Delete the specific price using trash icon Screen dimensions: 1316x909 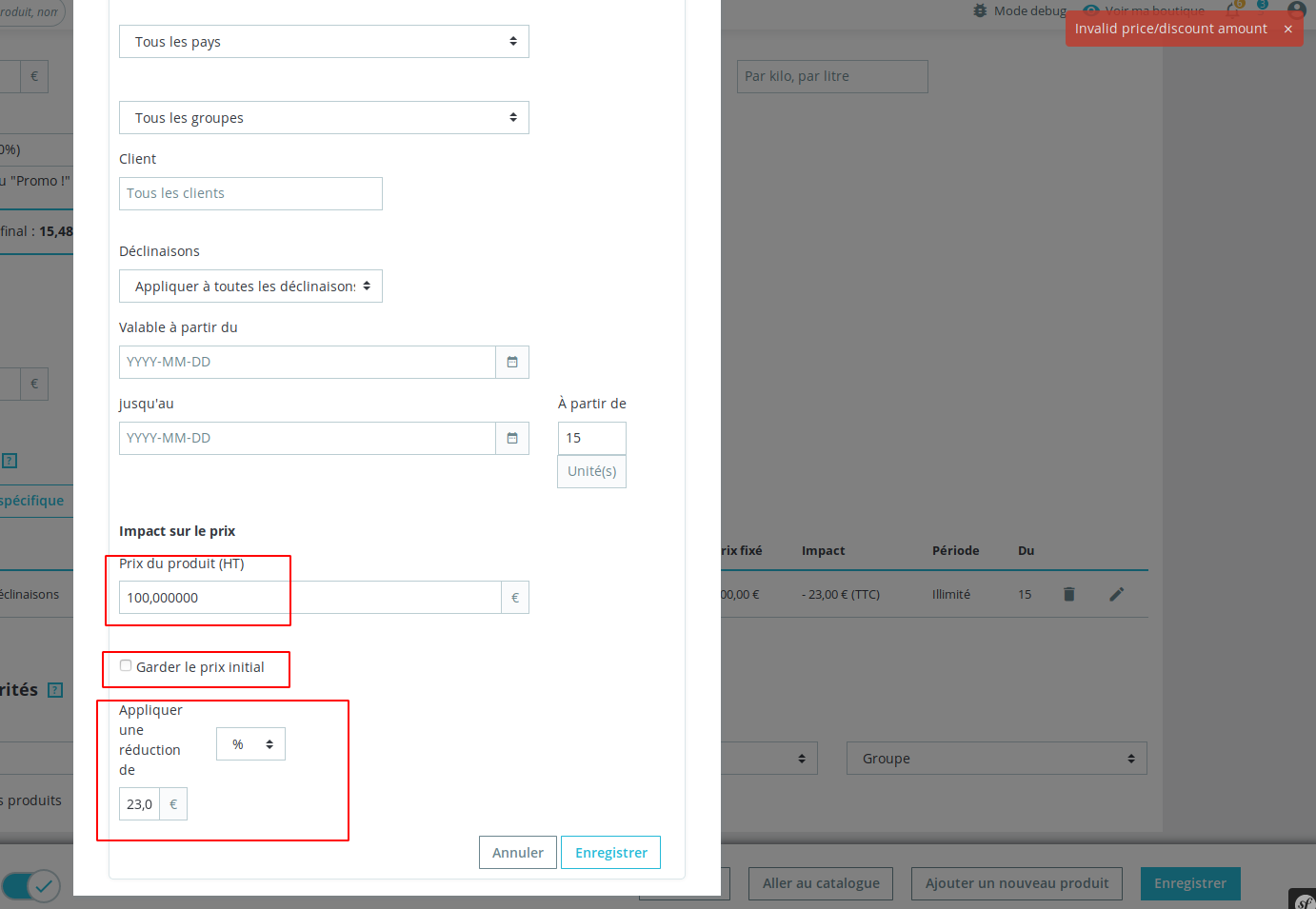1068,594
